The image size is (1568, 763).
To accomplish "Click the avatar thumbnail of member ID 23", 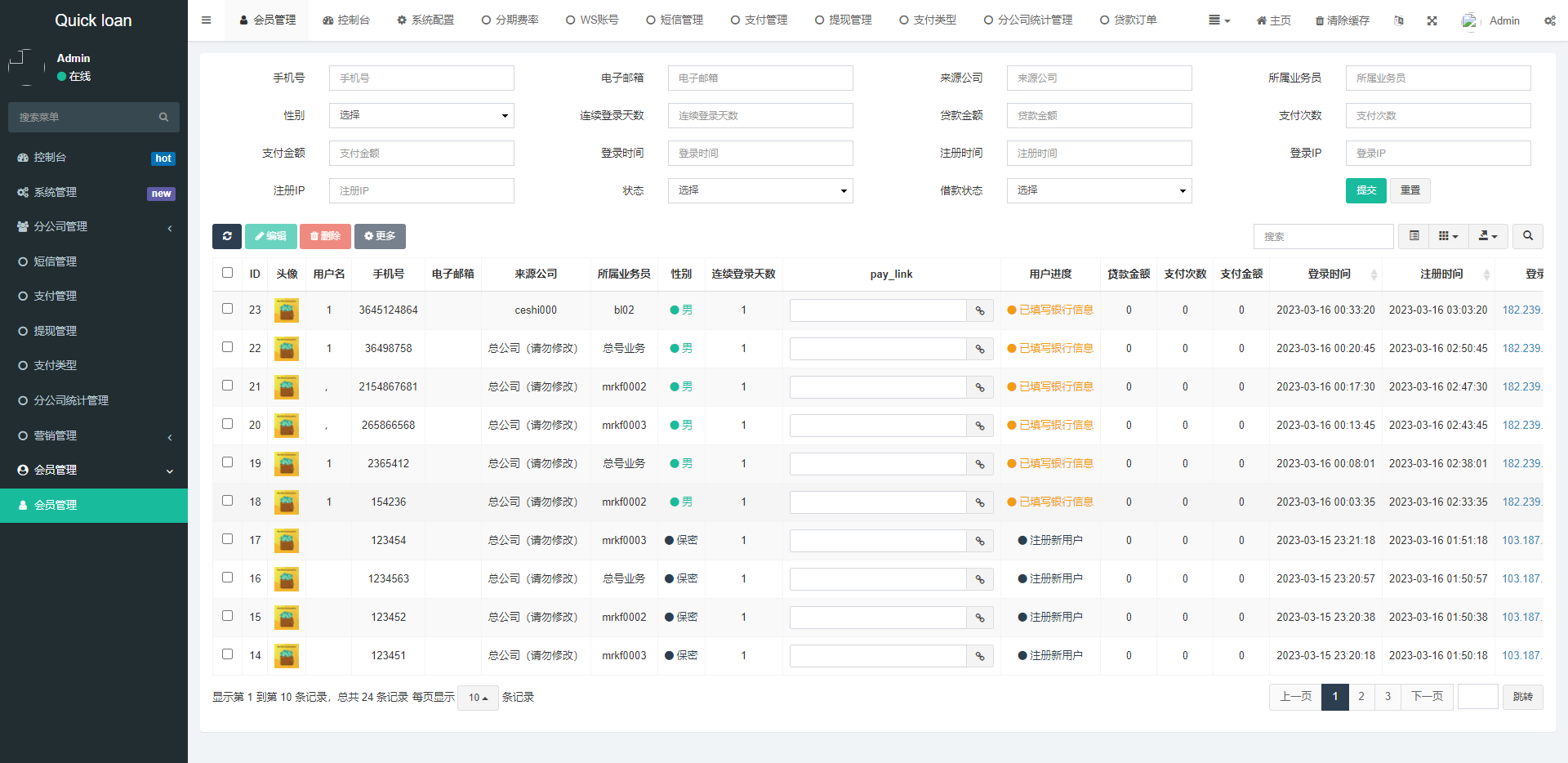I will (x=287, y=310).
